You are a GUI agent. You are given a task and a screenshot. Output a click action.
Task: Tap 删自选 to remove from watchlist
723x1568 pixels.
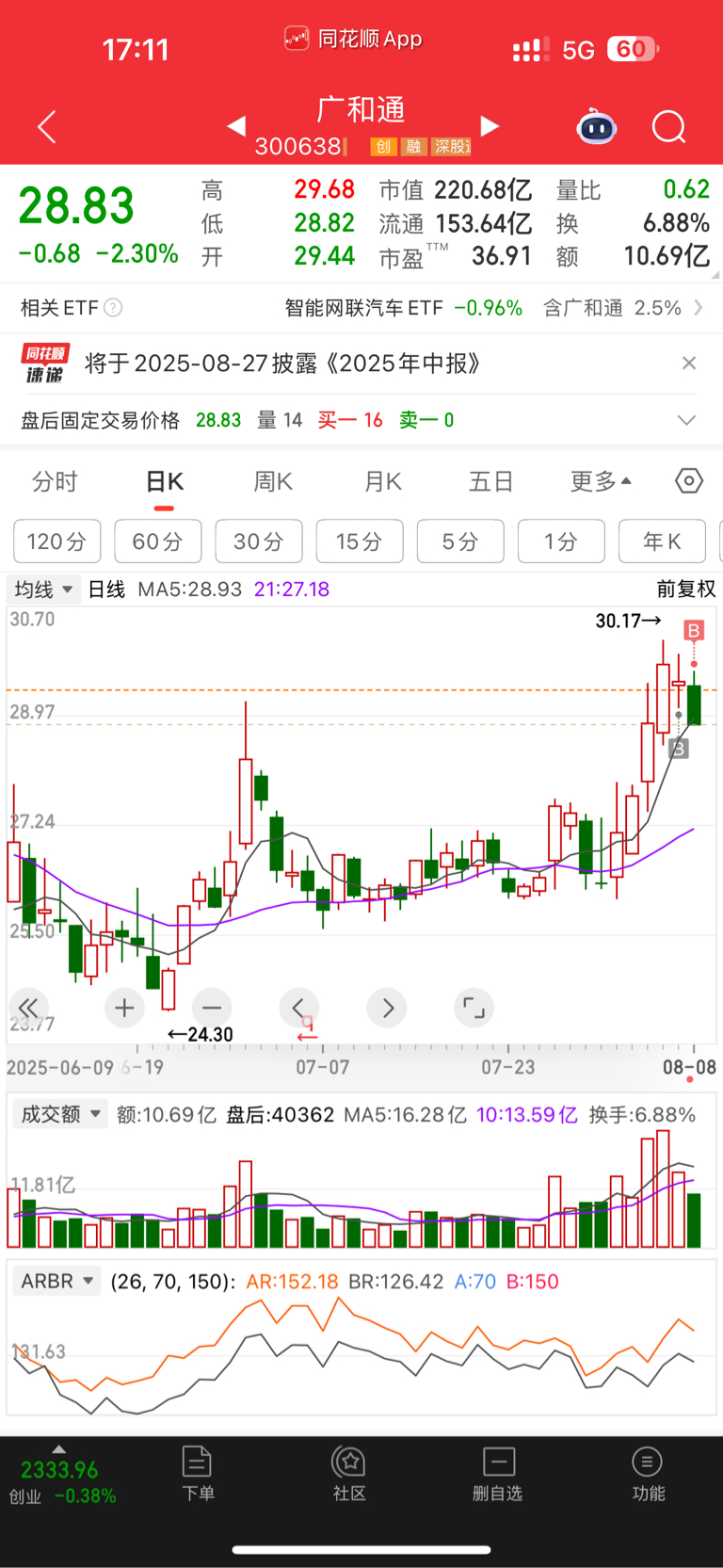coord(498,1474)
